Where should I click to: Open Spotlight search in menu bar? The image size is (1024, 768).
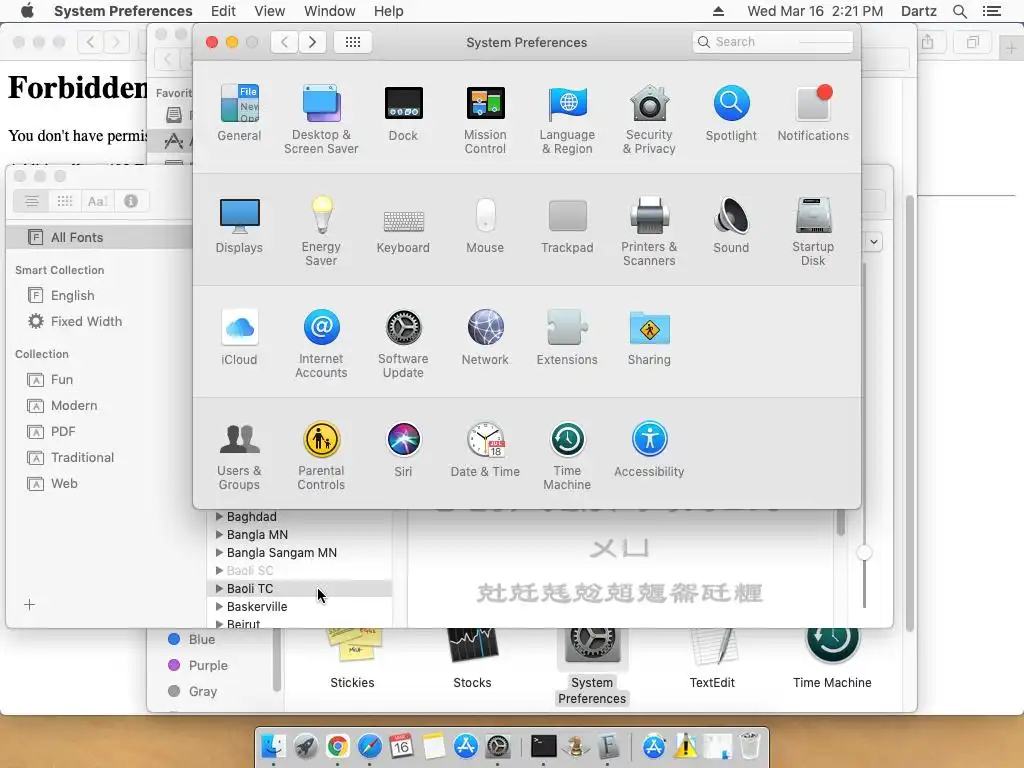coord(959,11)
